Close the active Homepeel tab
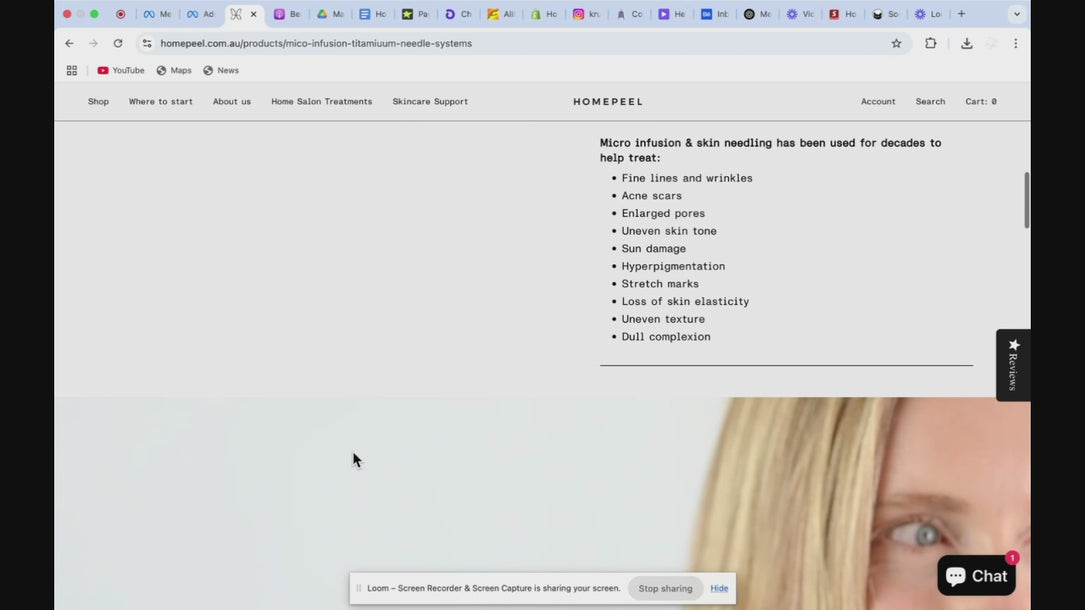The image size is (1085, 610). click(x=253, y=14)
